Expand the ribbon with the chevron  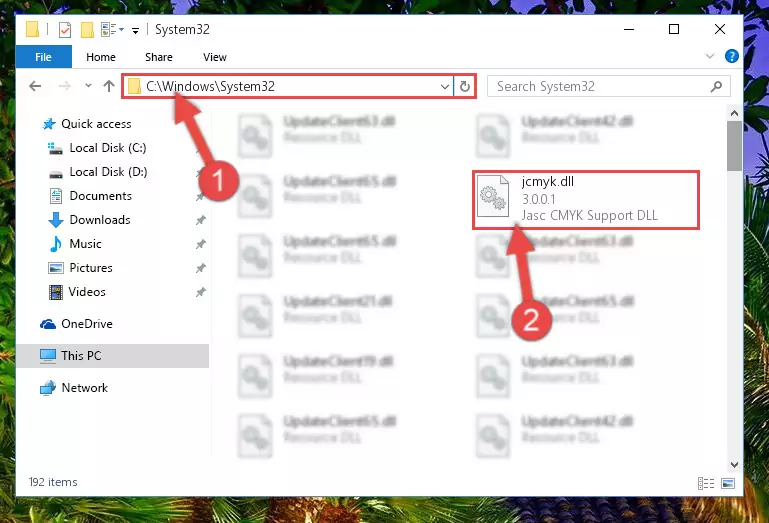(x=710, y=56)
